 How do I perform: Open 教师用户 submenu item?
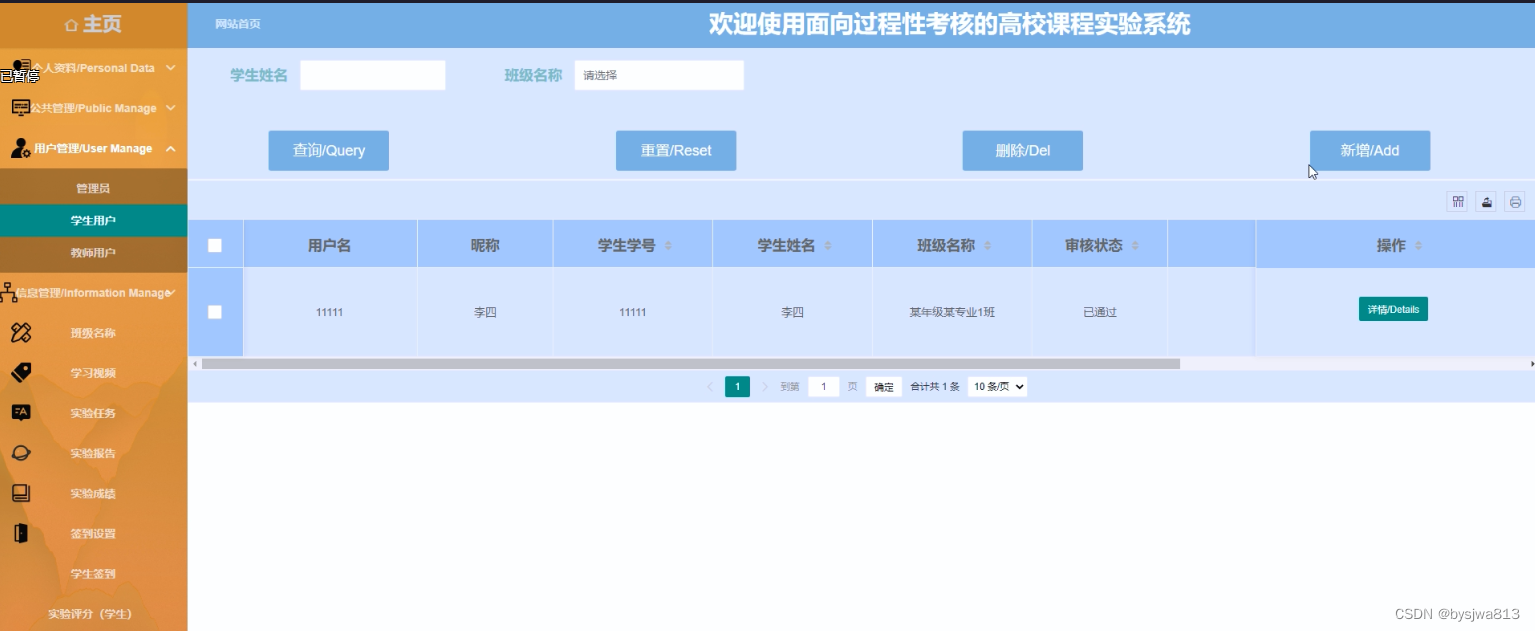tap(93, 253)
